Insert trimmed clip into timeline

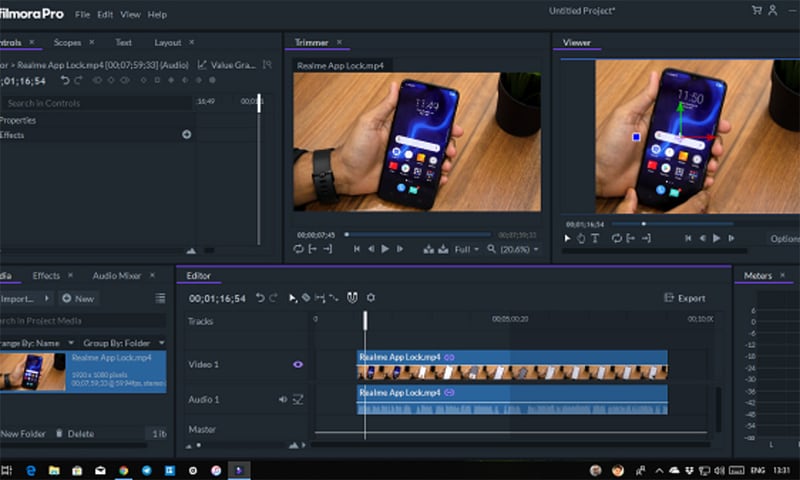[429, 249]
